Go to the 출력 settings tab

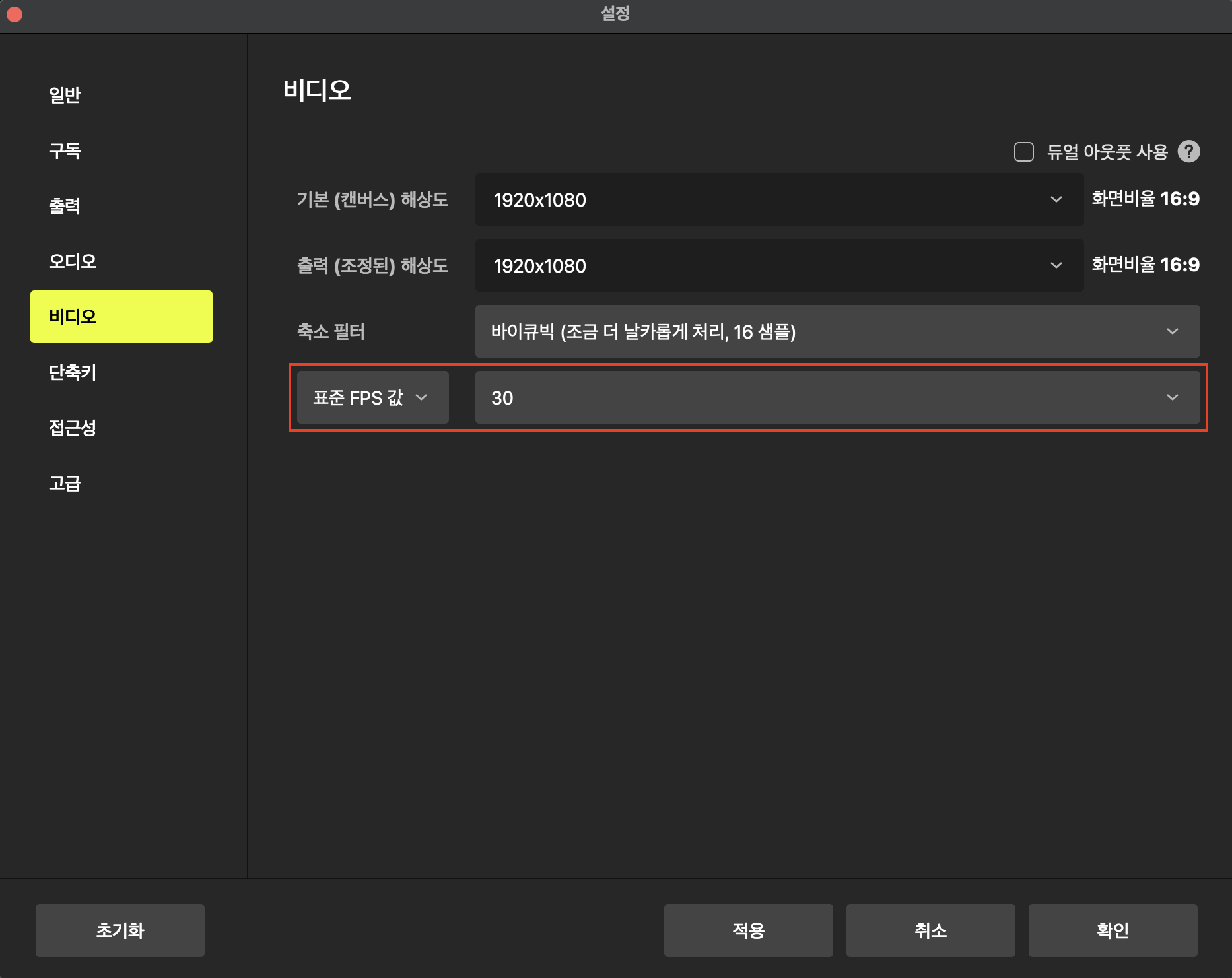(x=65, y=206)
